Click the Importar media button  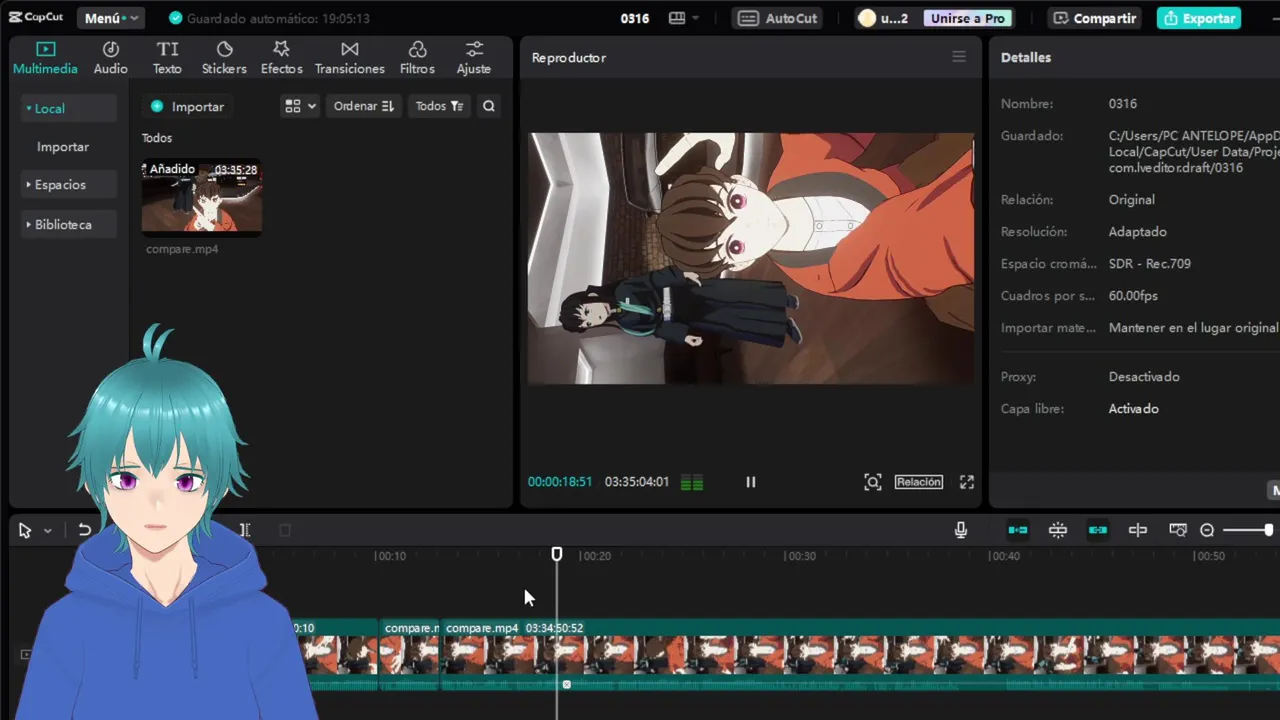(187, 106)
